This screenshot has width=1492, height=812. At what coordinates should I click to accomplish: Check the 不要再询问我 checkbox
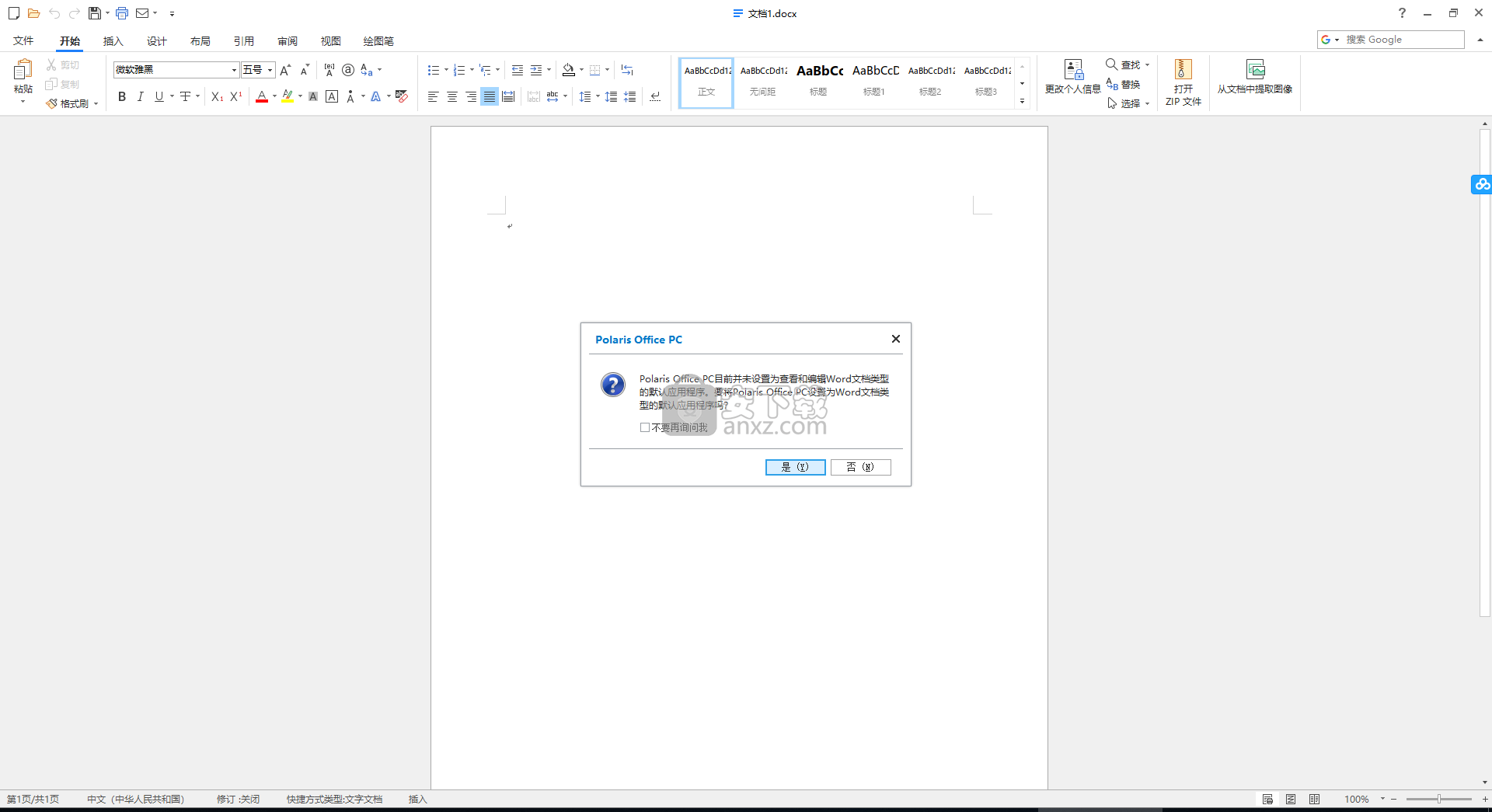coord(645,427)
